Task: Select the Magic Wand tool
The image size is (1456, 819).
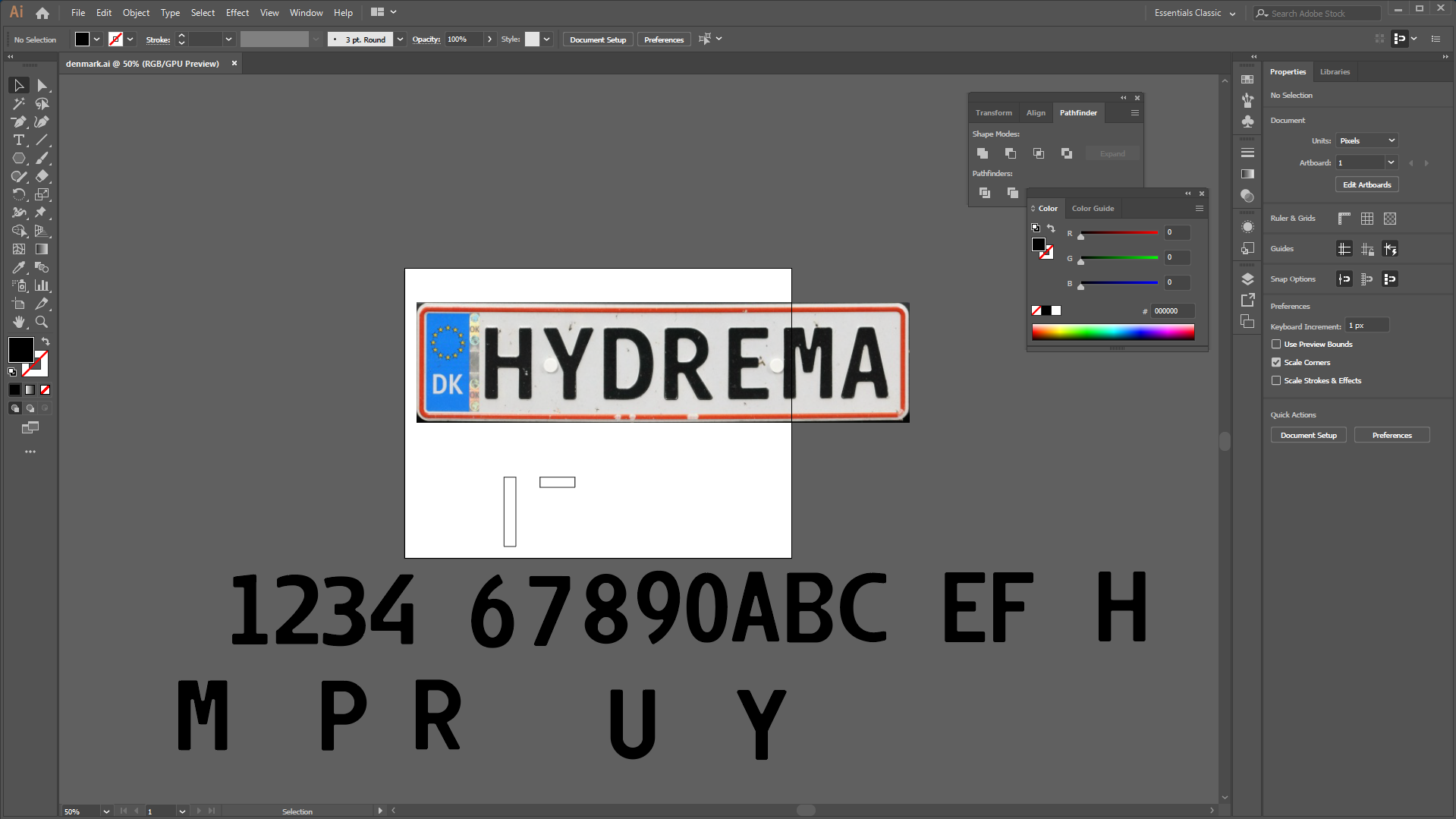Action: [18, 104]
